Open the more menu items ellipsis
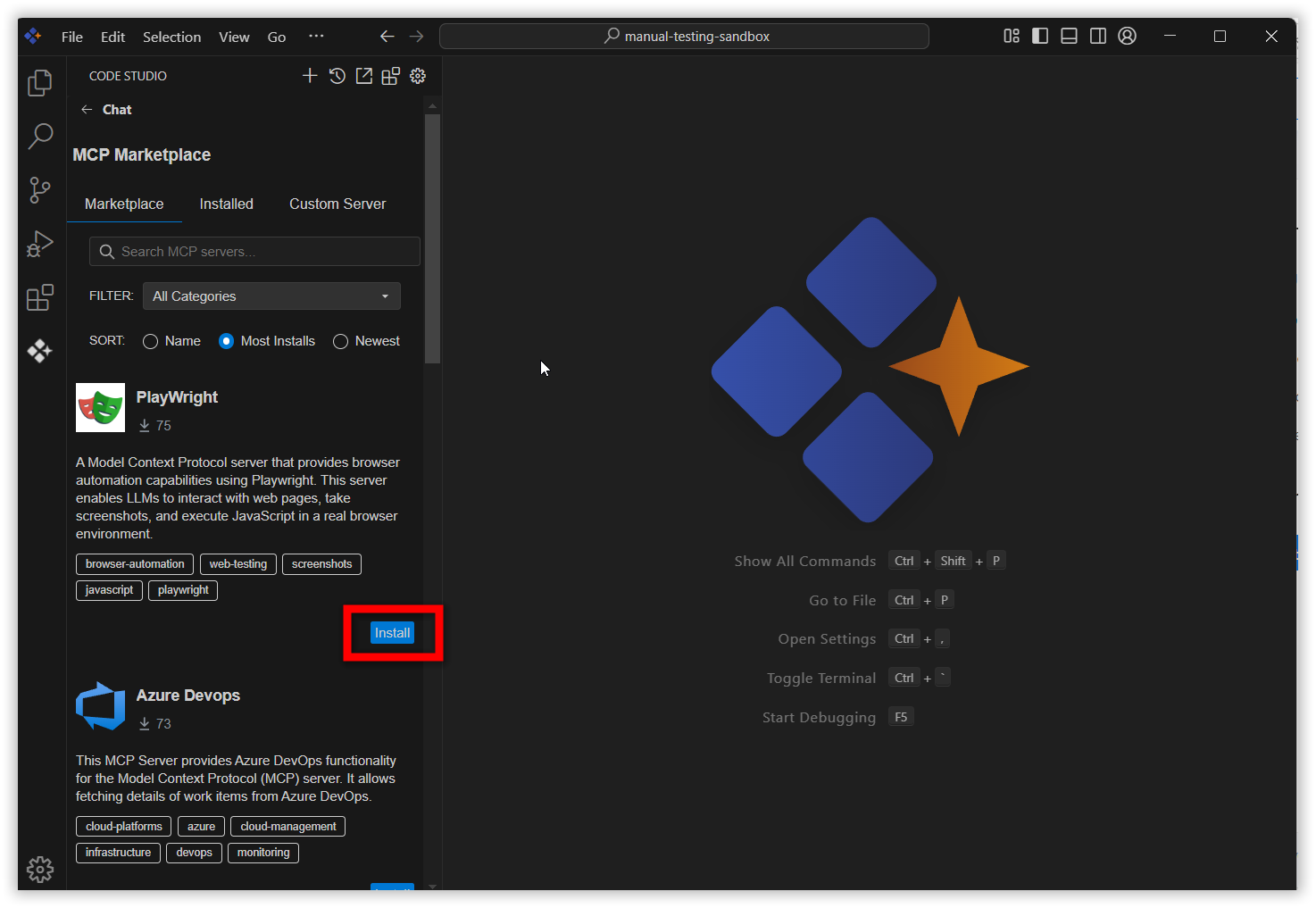This screenshot has height=908, width=1316. click(316, 37)
